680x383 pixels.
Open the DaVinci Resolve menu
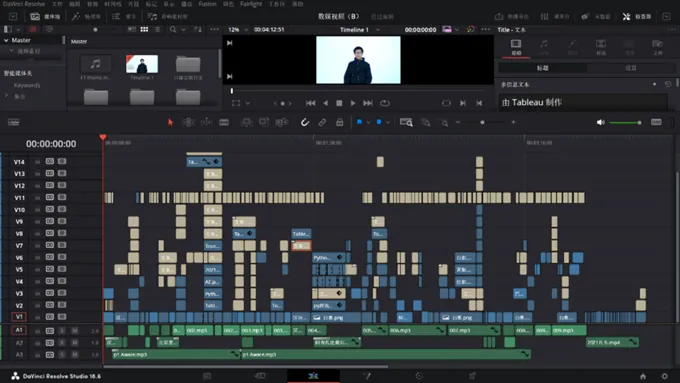[24, 4]
